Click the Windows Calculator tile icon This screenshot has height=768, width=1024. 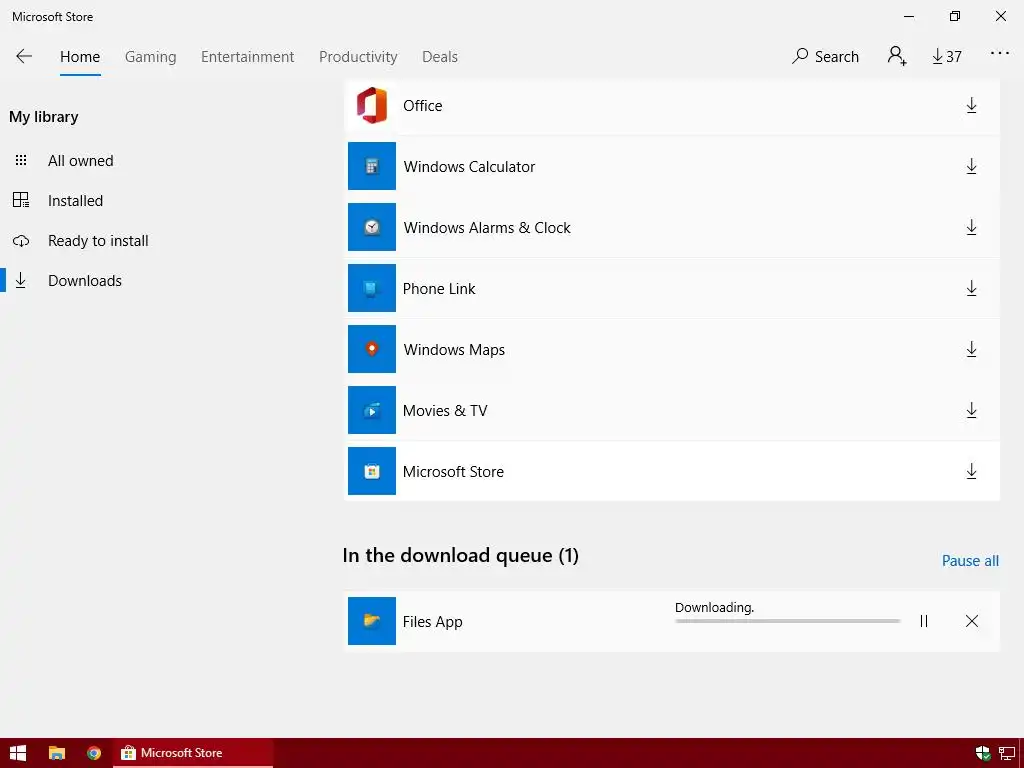tap(372, 166)
